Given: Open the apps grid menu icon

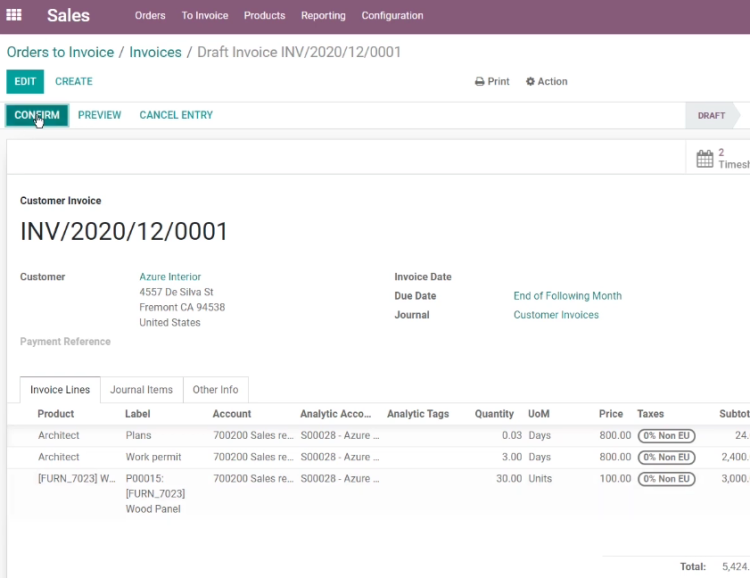Looking at the screenshot, I should [13, 15].
